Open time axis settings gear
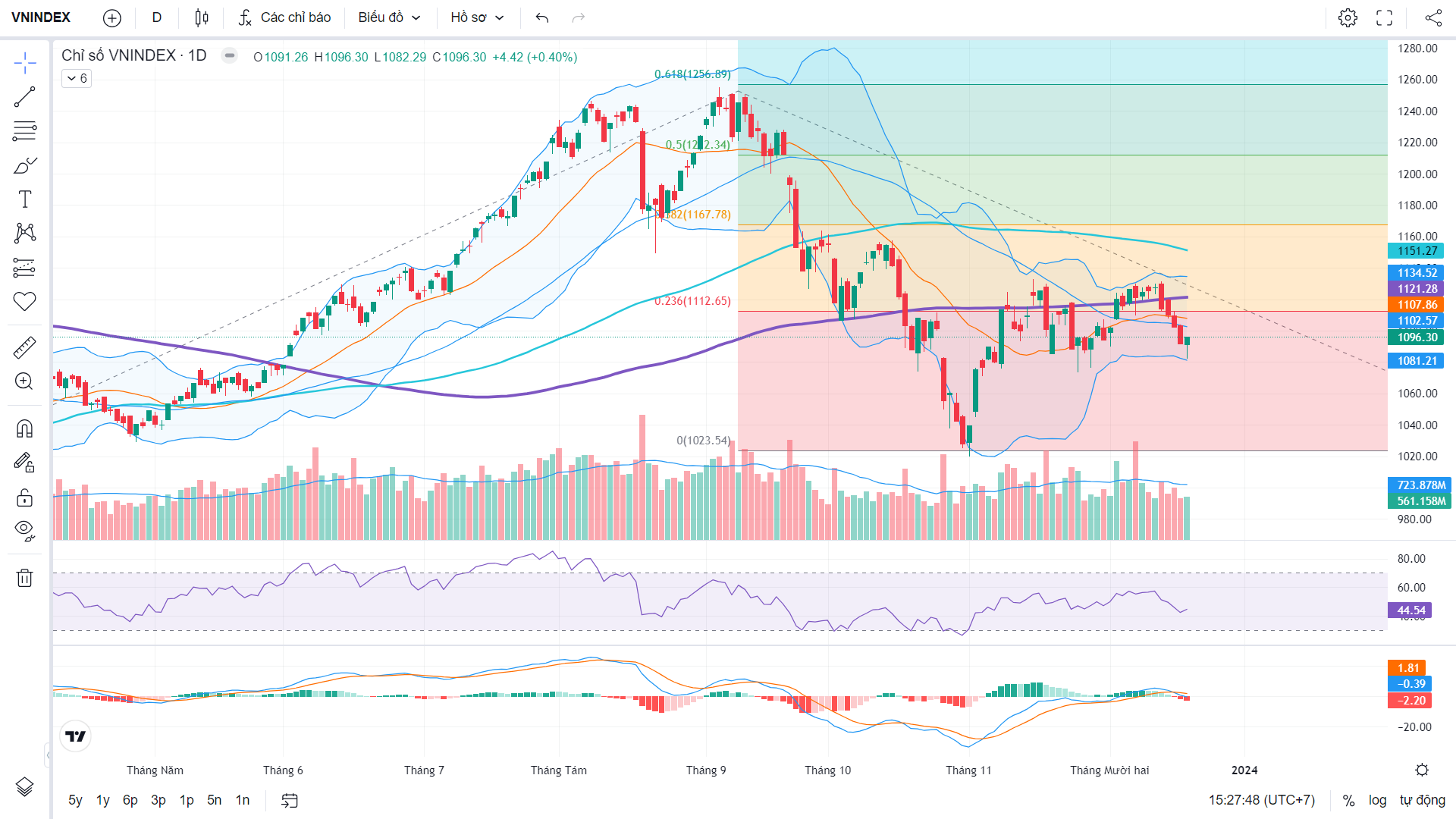The image size is (1456, 819). 1422,770
